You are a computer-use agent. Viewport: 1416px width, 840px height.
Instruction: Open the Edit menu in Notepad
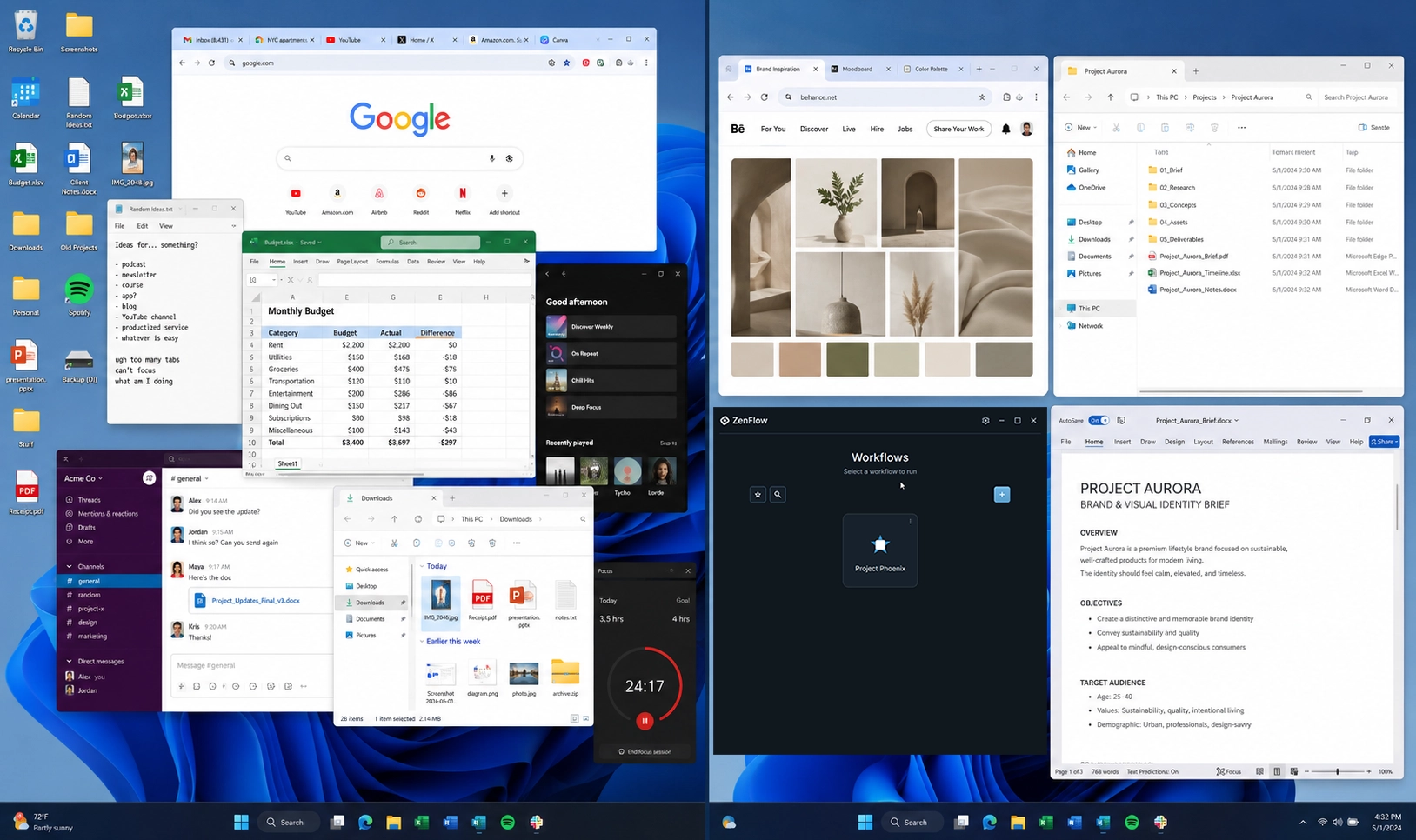coord(143,226)
